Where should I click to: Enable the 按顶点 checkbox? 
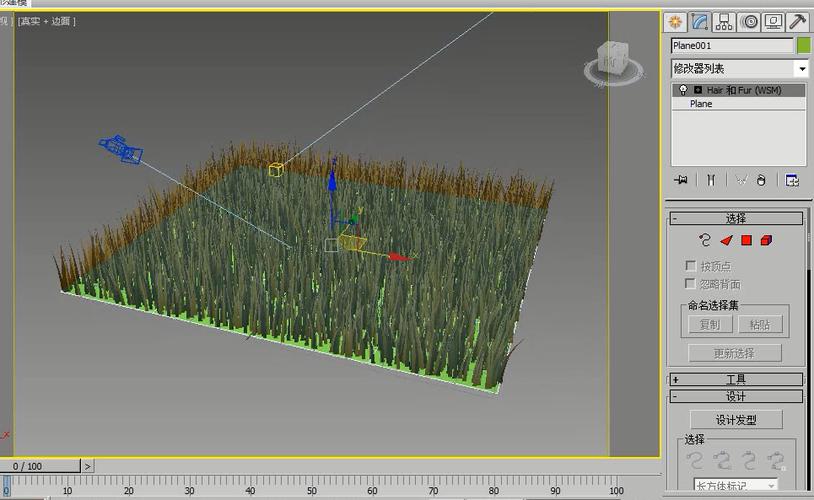coord(690,266)
